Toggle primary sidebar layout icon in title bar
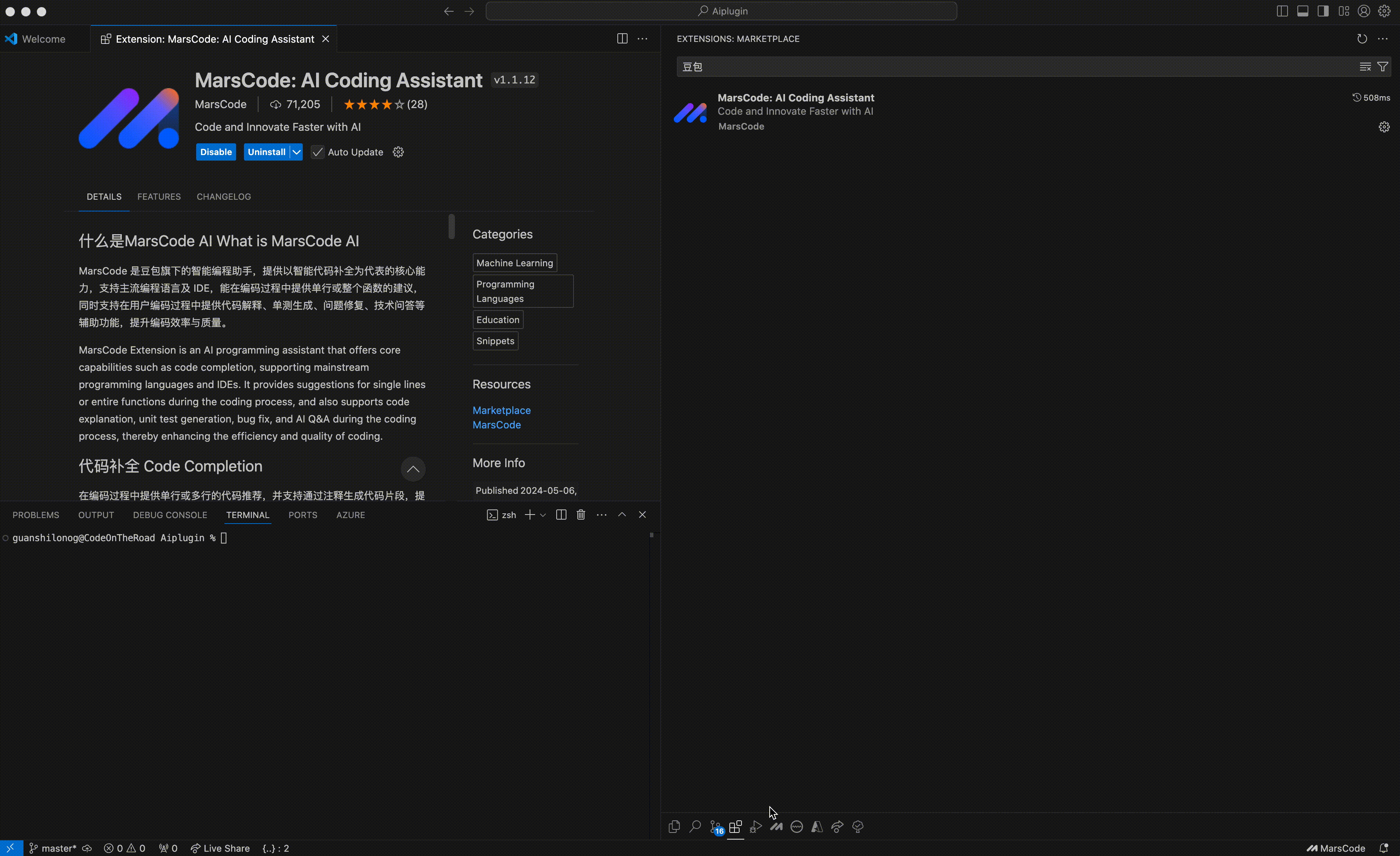1400x856 pixels. pyautogui.click(x=1282, y=11)
